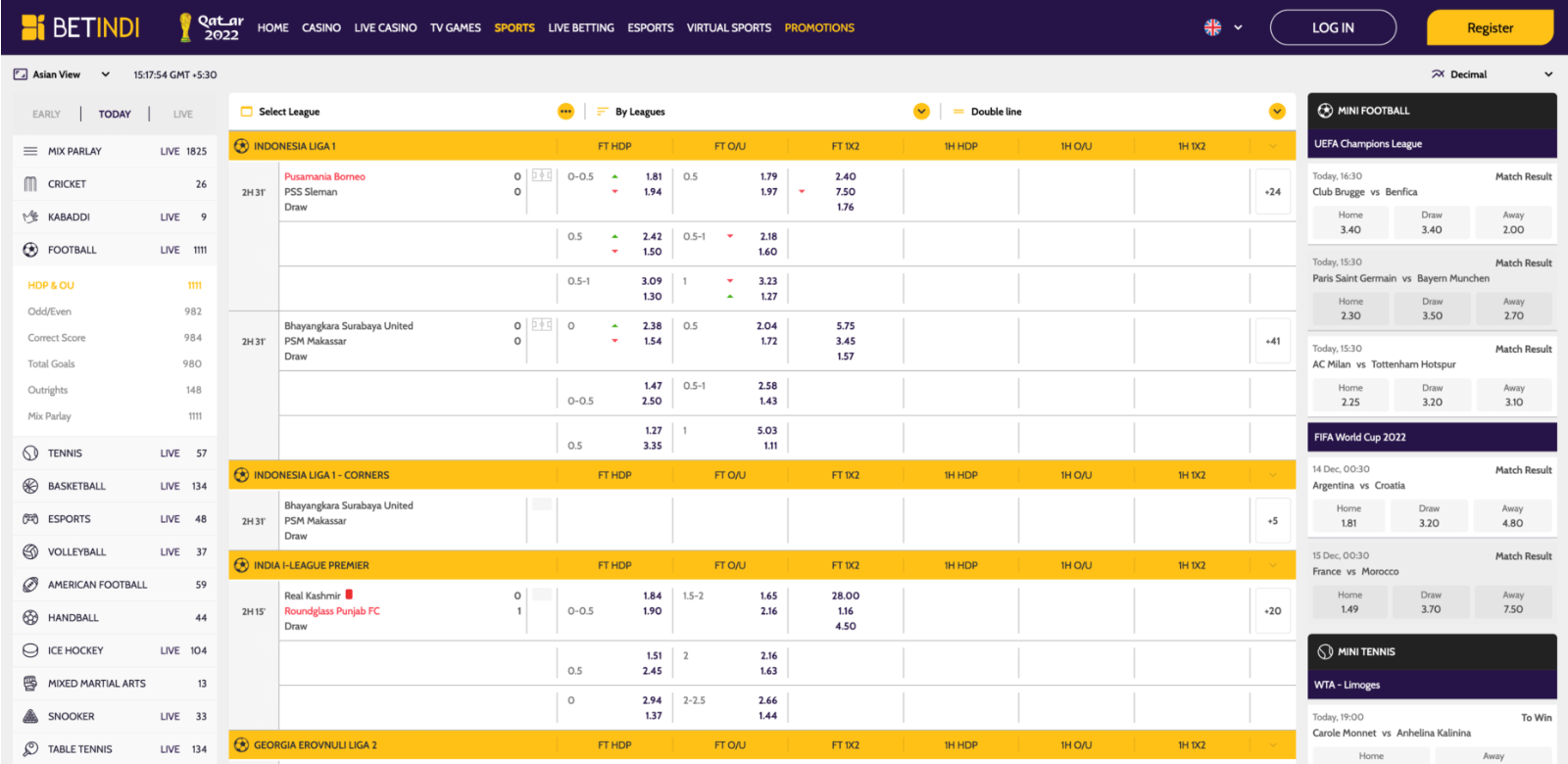Open the Qatar 2022 trophy icon
The width and height of the screenshot is (1568, 764).
click(x=185, y=27)
